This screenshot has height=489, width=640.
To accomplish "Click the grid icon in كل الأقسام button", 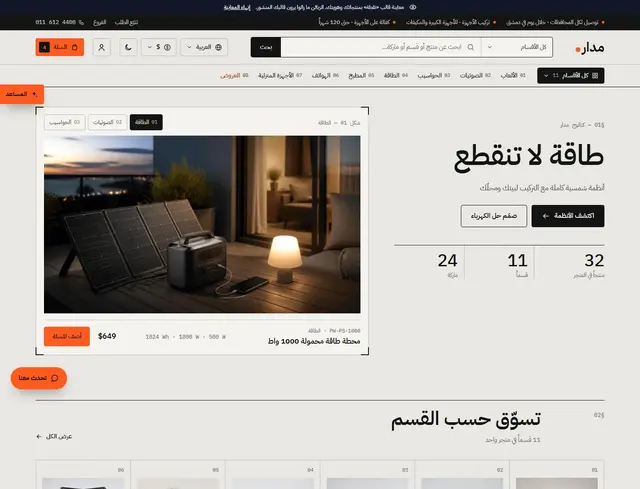I will point(595,76).
